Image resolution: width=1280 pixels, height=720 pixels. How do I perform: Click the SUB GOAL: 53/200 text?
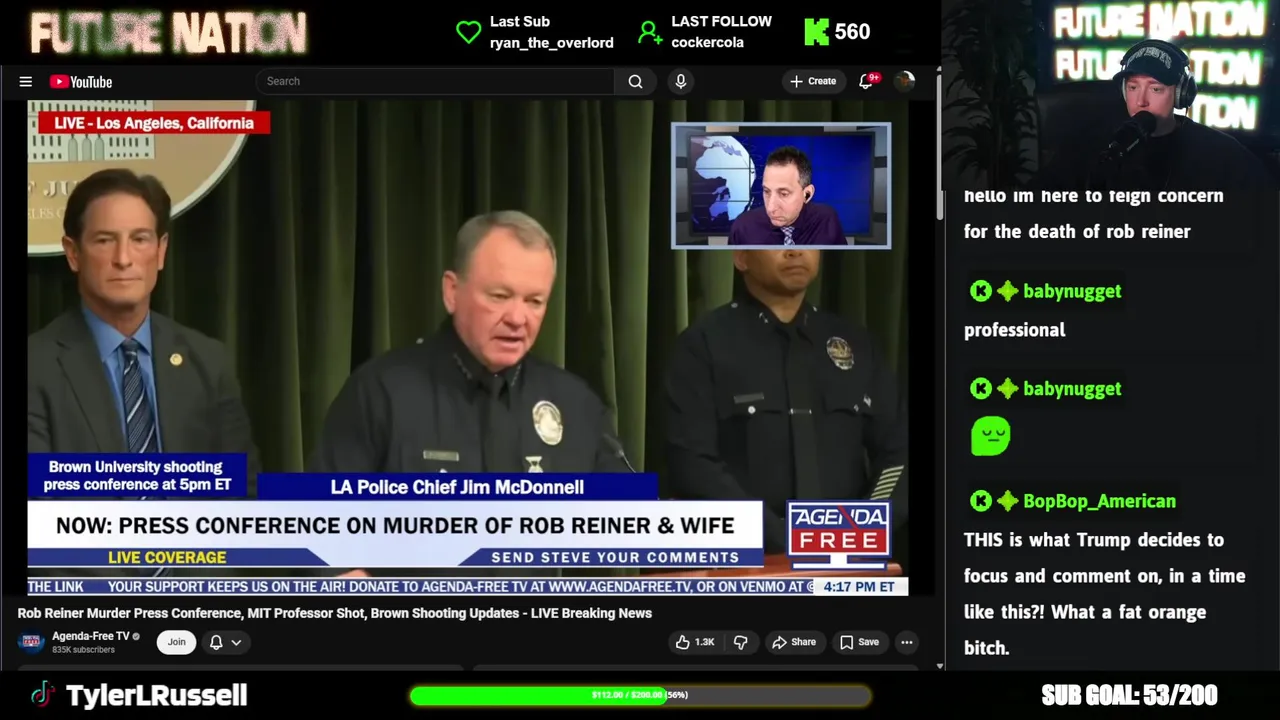(1129, 695)
